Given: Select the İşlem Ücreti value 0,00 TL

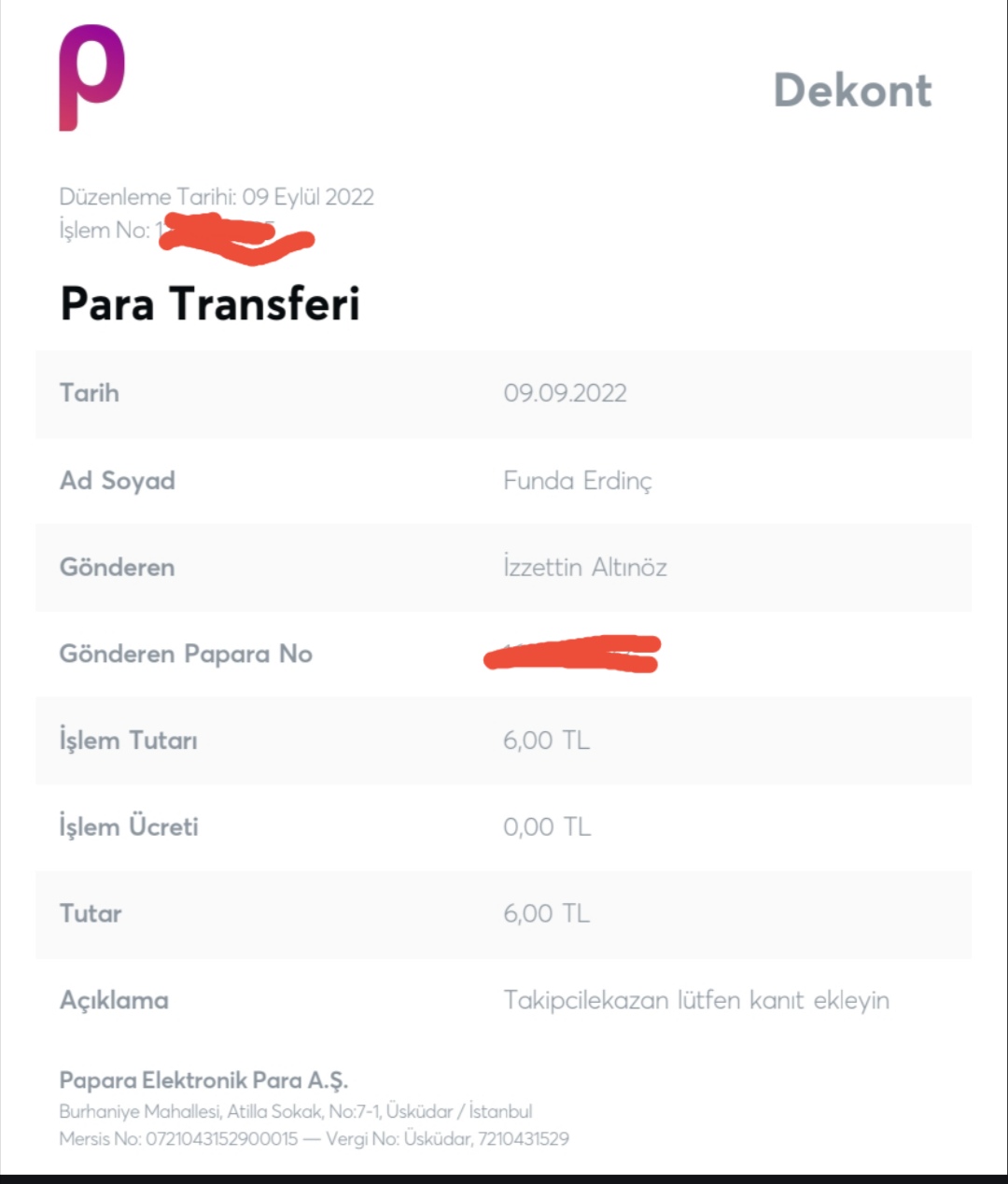Looking at the screenshot, I should [547, 827].
